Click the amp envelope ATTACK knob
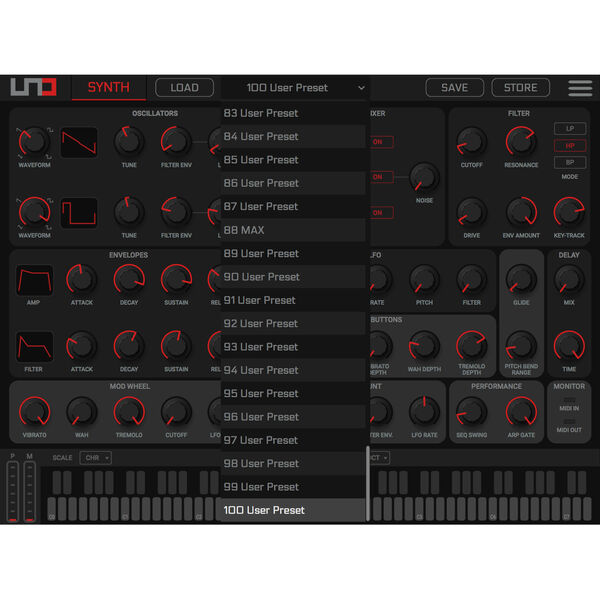The image size is (600, 600). [82, 279]
